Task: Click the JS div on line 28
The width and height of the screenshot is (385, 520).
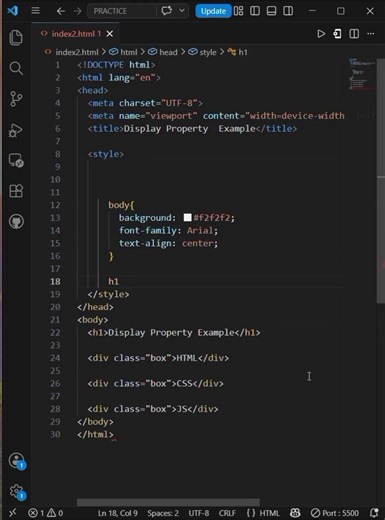Action: pyautogui.click(x=153, y=409)
